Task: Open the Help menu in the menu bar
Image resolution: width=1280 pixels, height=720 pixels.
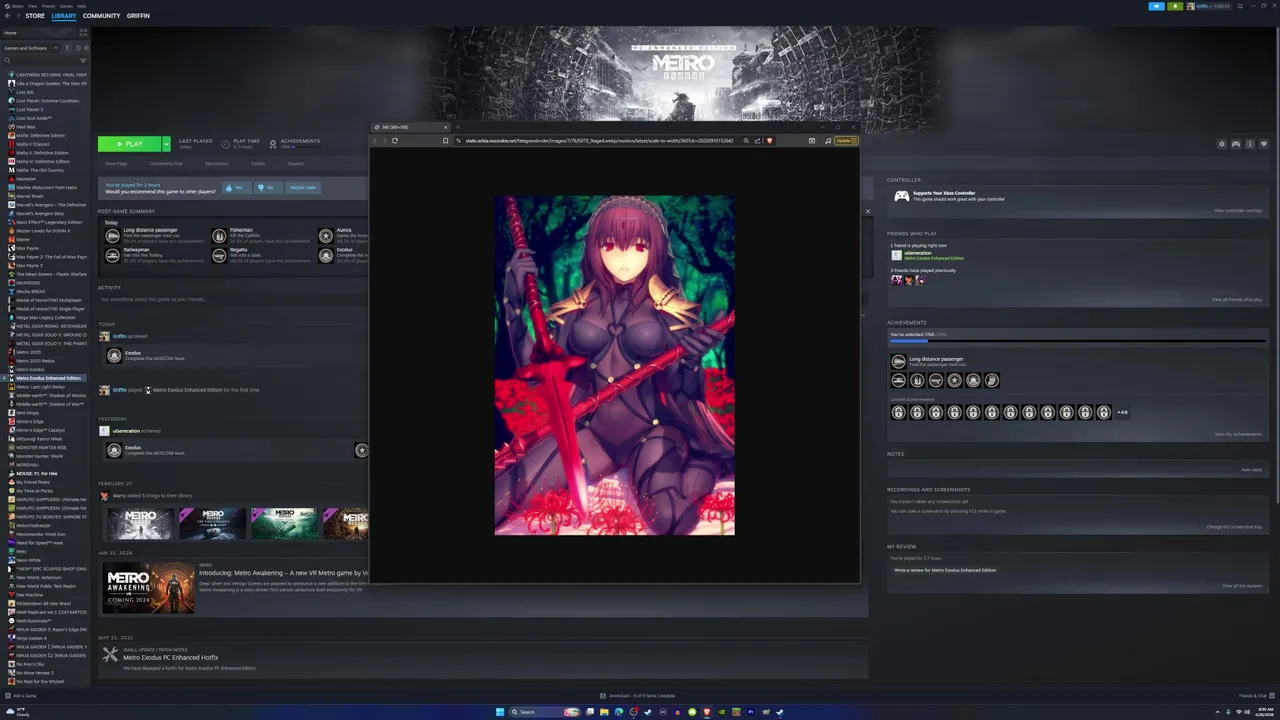Action: (82, 5)
